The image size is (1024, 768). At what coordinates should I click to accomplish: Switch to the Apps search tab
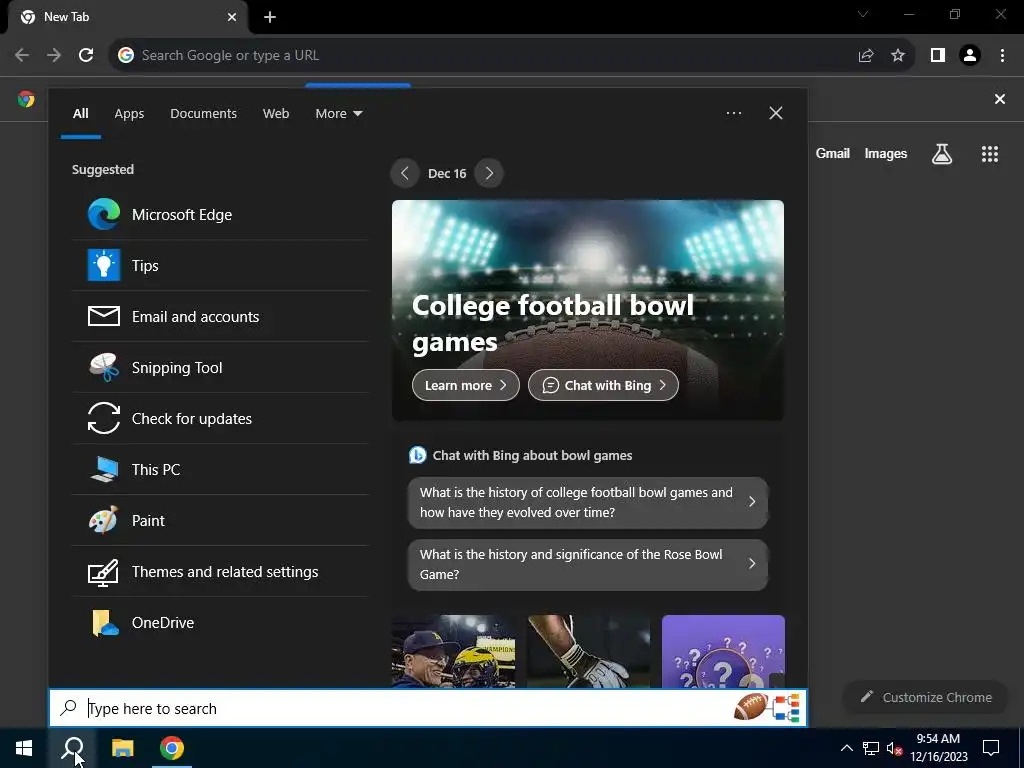tap(129, 114)
